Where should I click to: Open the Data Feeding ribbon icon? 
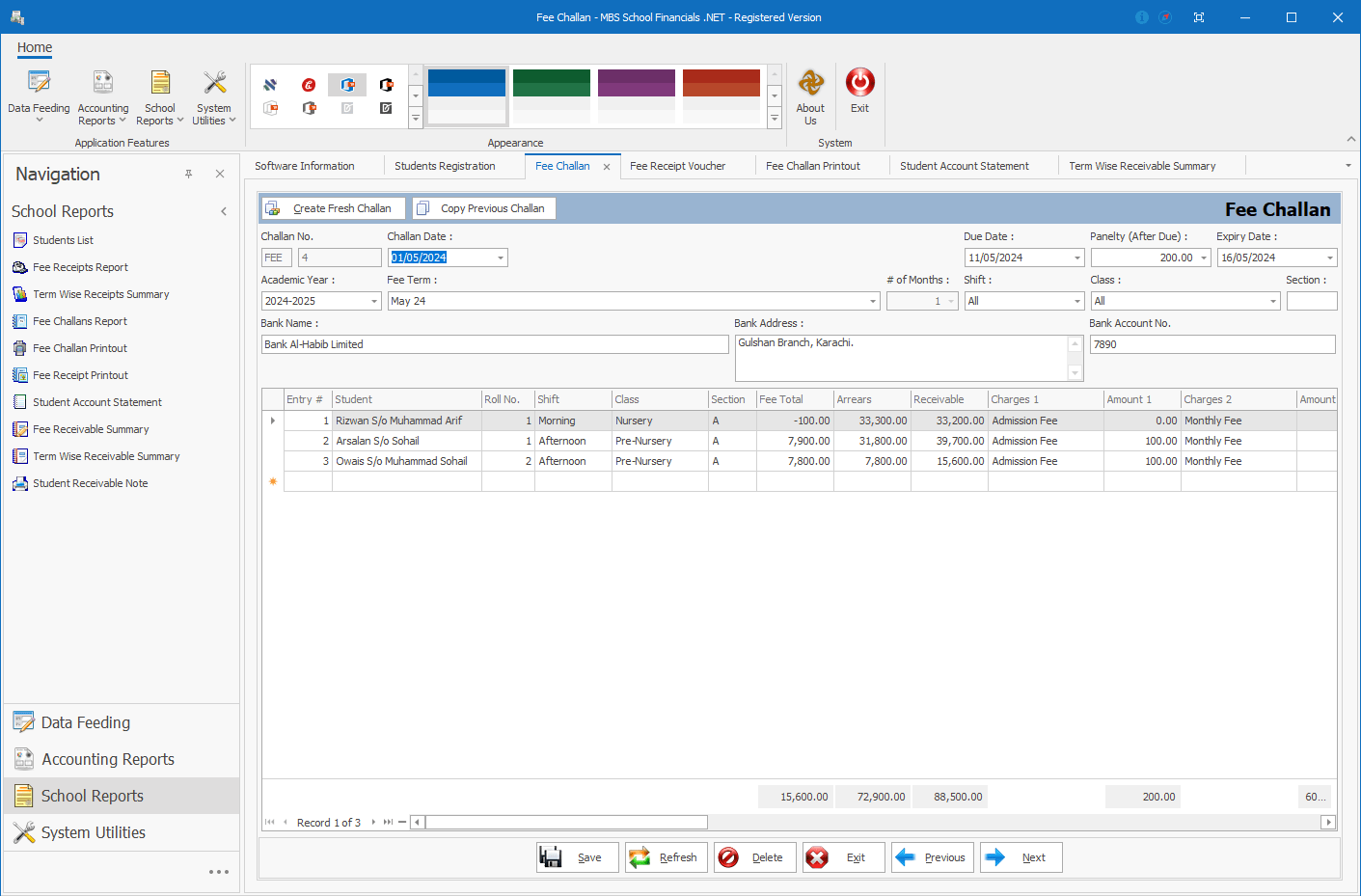pyautogui.click(x=39, y=96)
